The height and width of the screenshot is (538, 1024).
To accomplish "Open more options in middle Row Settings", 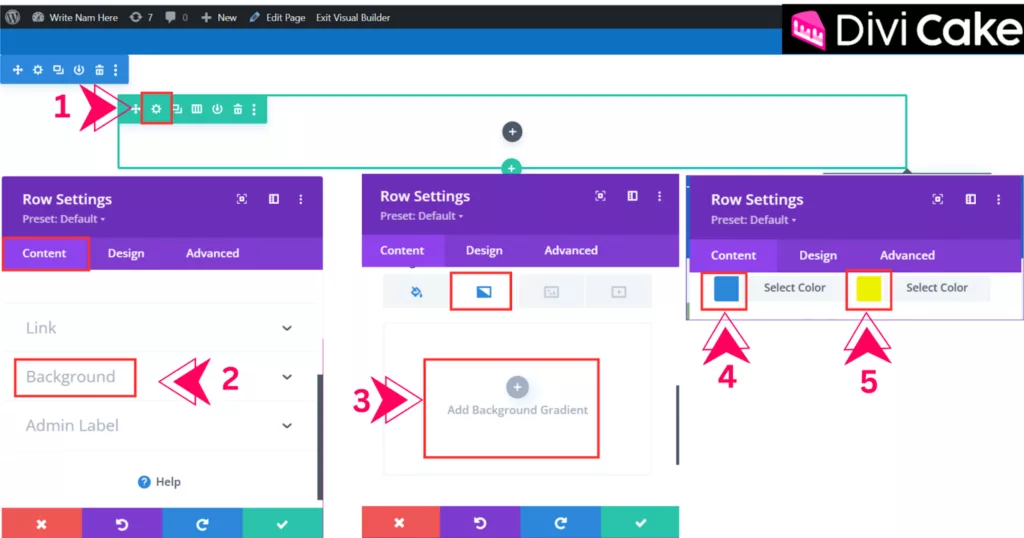I will click(x=659, y=196).
